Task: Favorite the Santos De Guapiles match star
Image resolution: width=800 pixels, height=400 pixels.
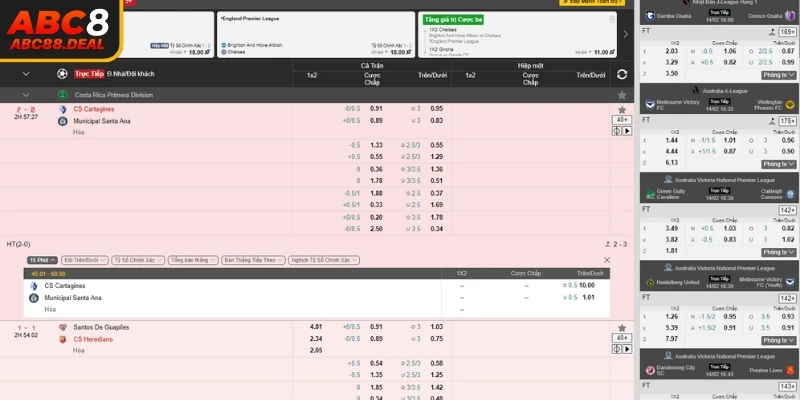Action: coord(622,327)
